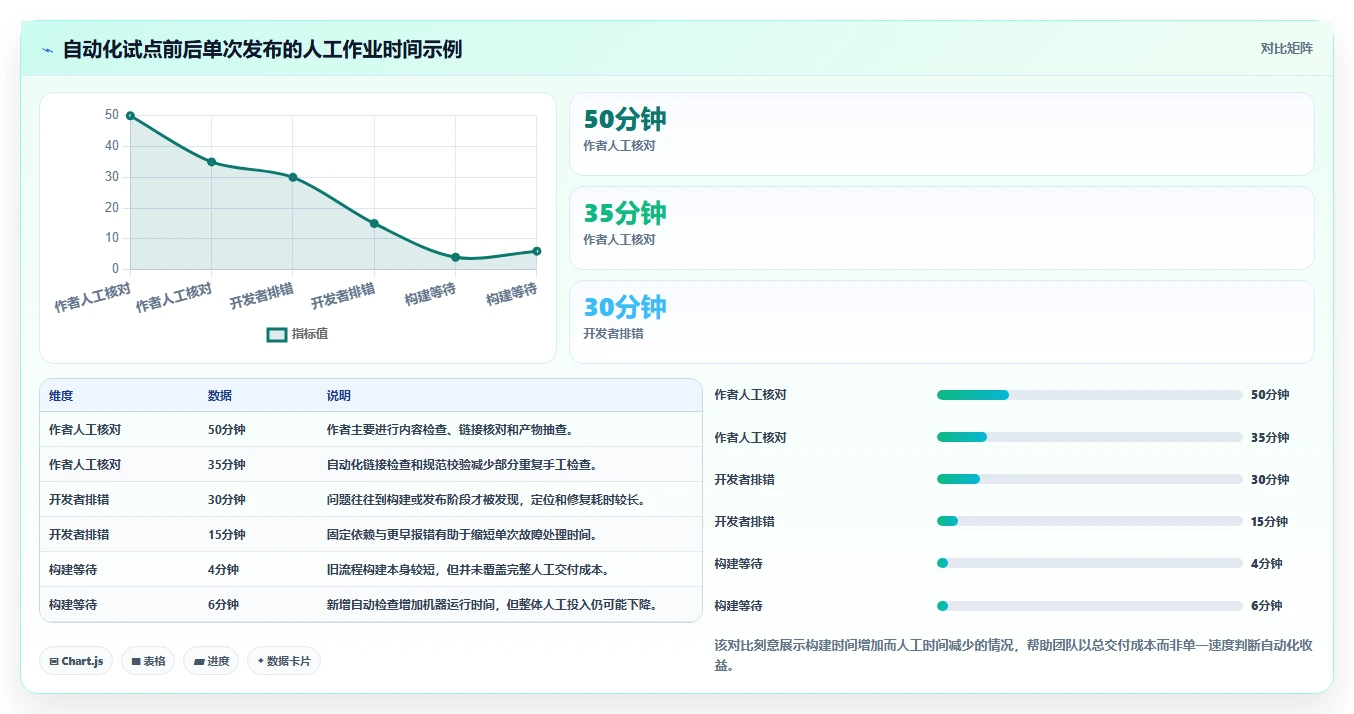1354x714 pixels.
Task: Click the last chart data point at value 6
Action: point(537,251)
